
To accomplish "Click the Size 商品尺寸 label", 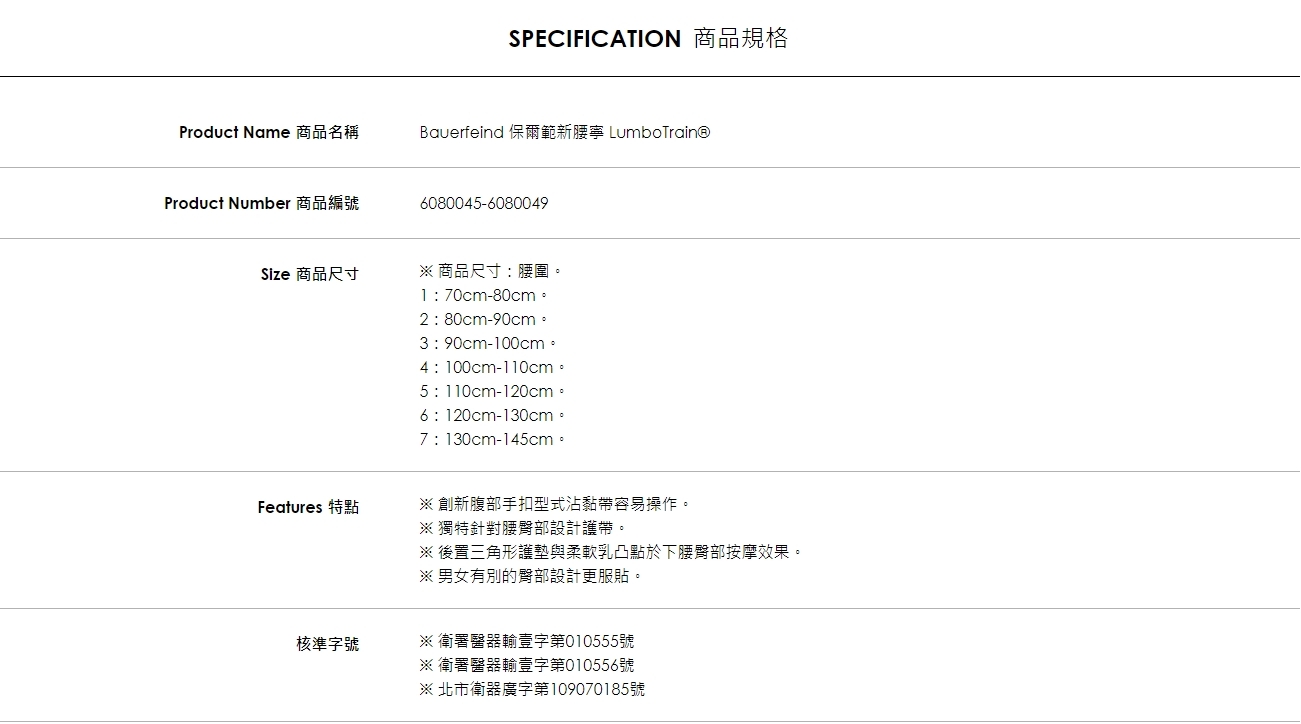I will pyautogui.click(x=309, y=274).
